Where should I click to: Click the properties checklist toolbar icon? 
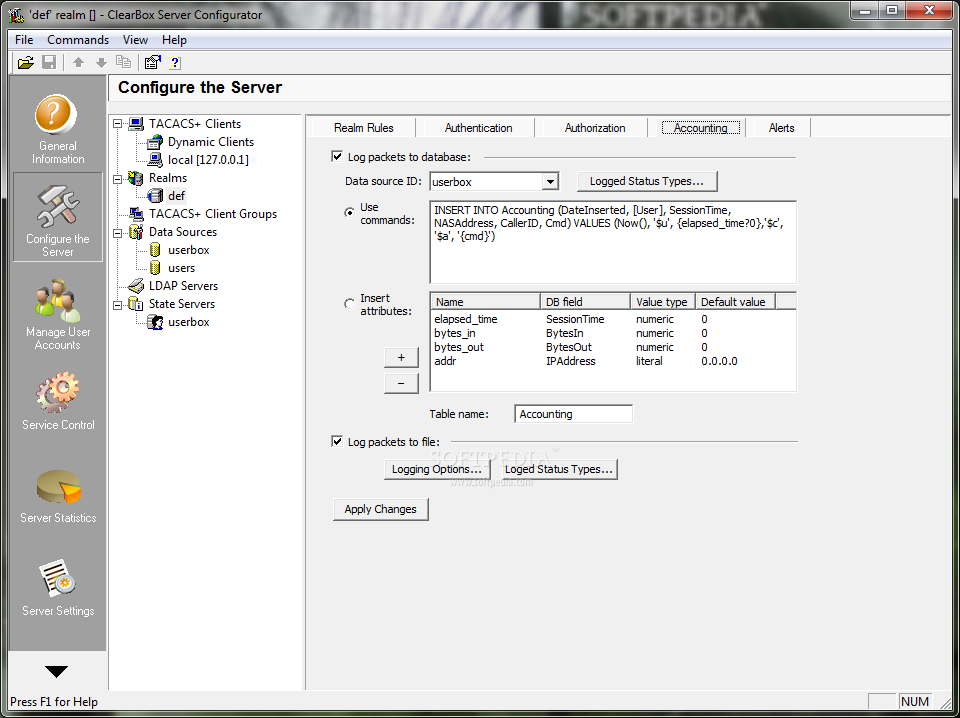tap(152, 62)
